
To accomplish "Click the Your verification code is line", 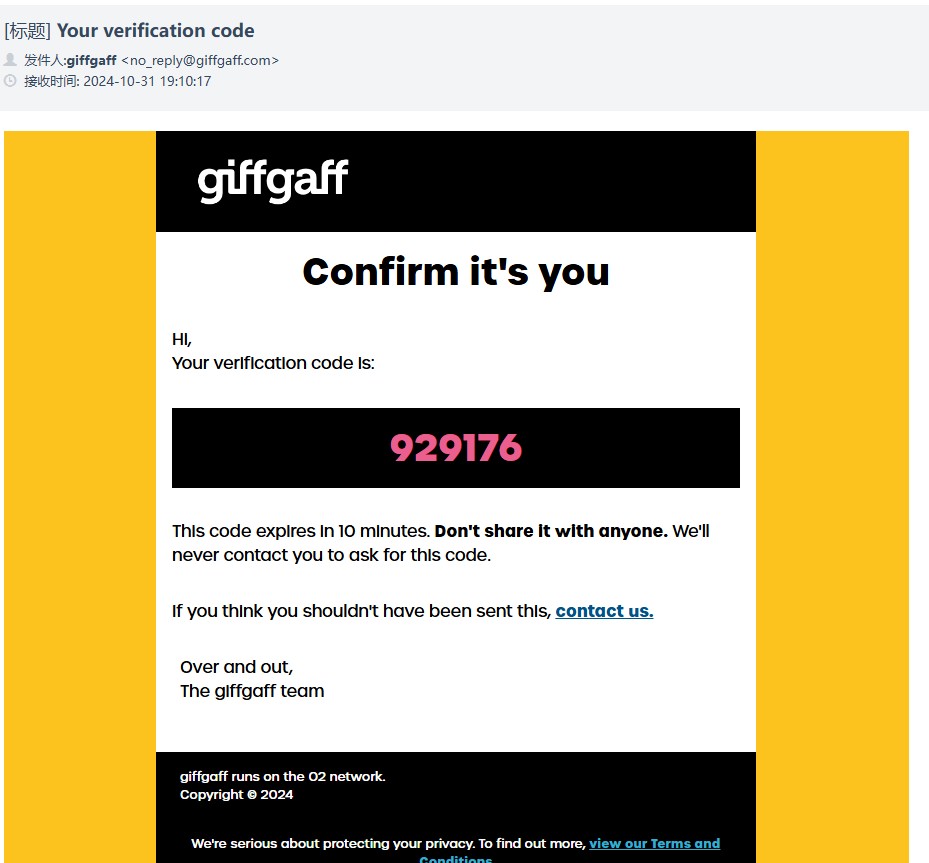I will [273, 362].
